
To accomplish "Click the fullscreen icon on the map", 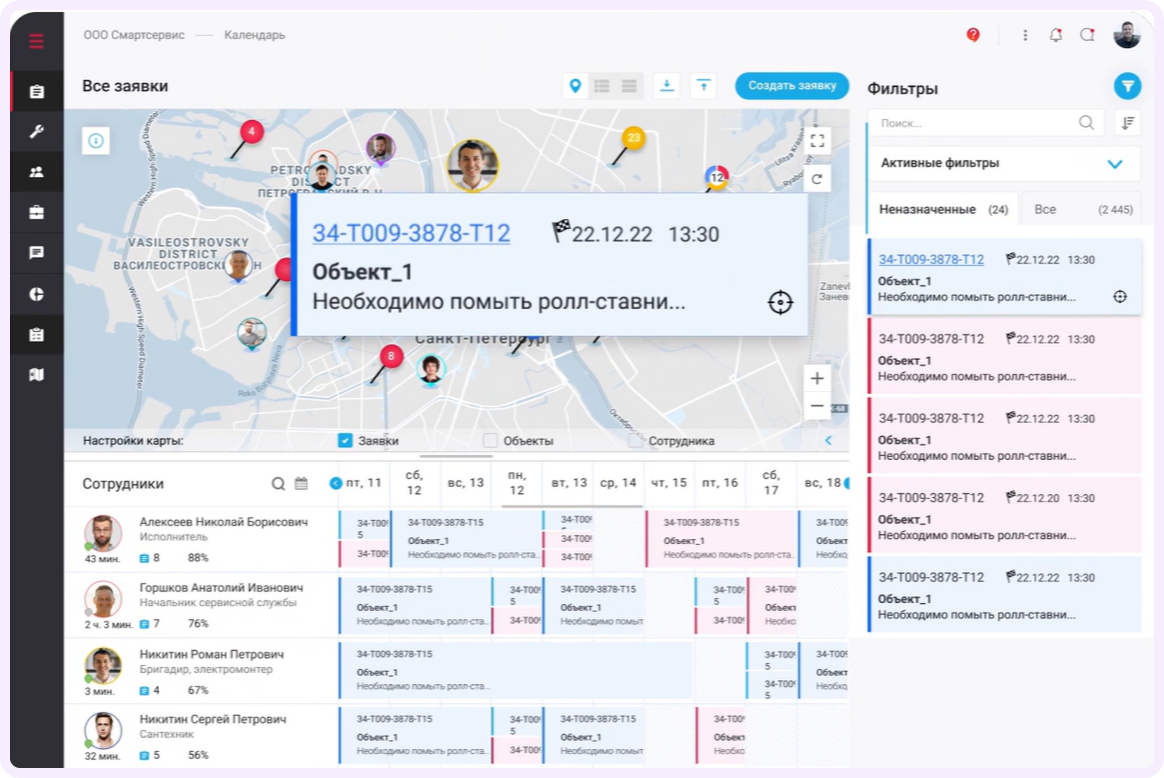I will tap(817, 141).
